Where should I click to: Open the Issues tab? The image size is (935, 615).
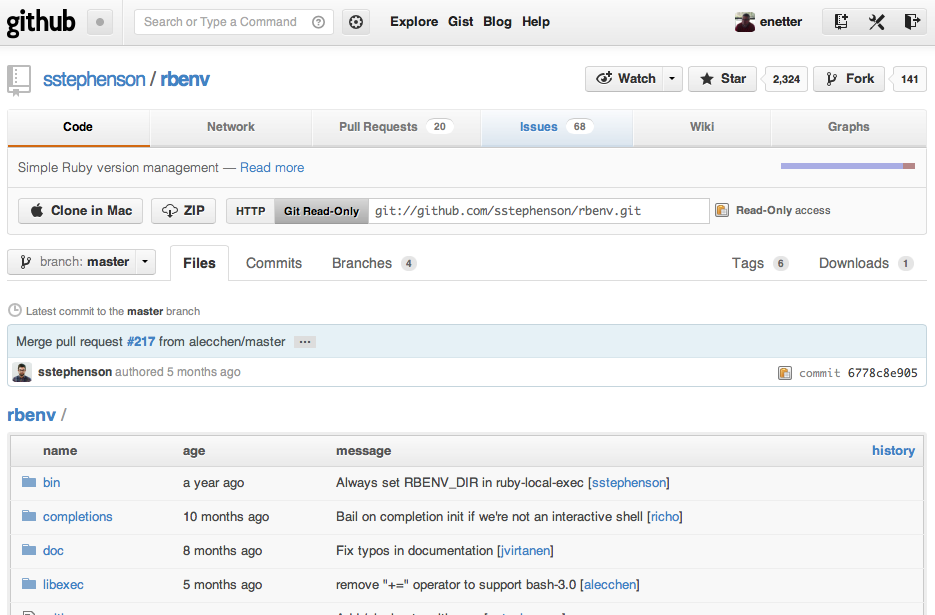556,127
